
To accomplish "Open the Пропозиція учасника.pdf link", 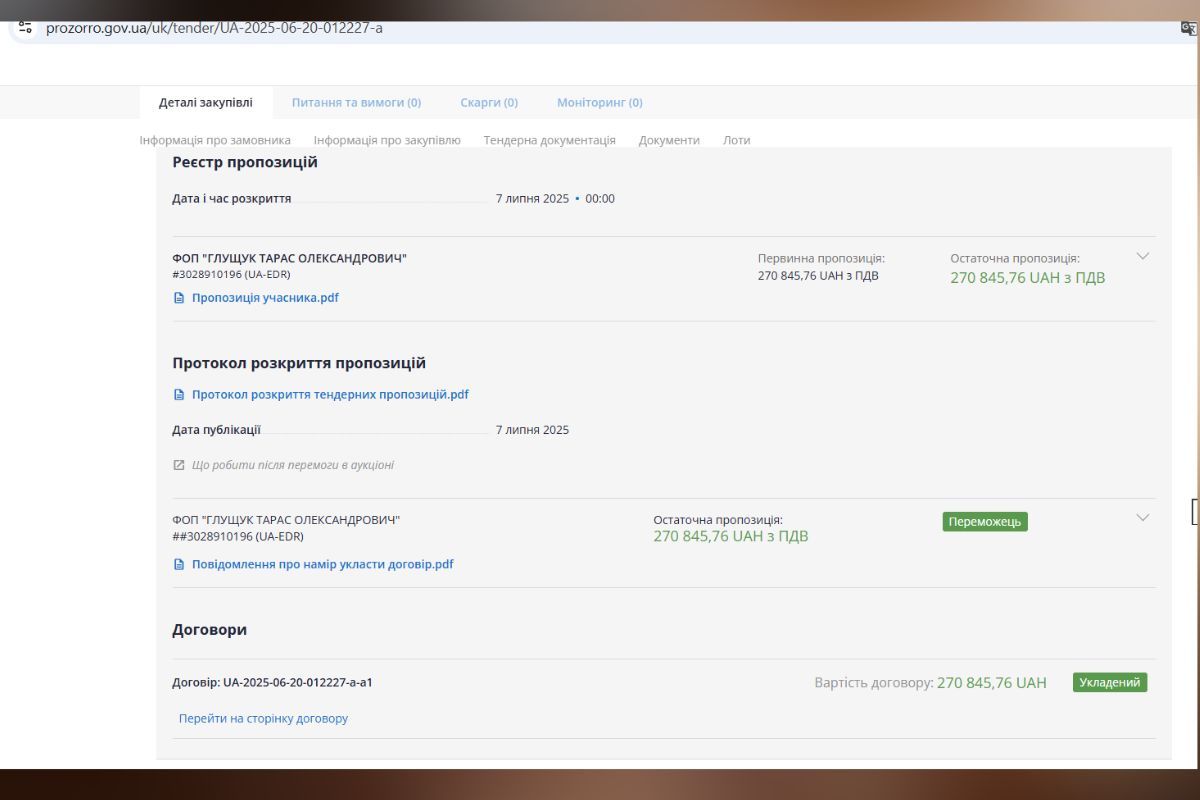I will pyautogui.click(x=265, y=298).
